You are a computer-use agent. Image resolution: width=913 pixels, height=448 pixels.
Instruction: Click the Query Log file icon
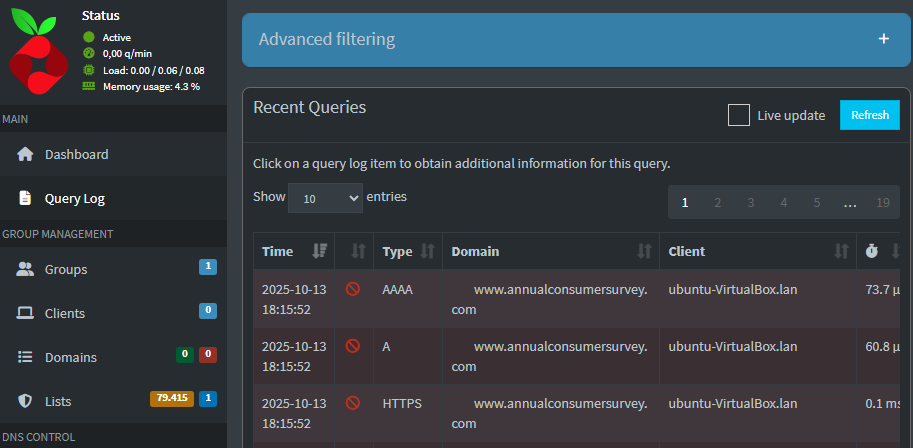26,199
